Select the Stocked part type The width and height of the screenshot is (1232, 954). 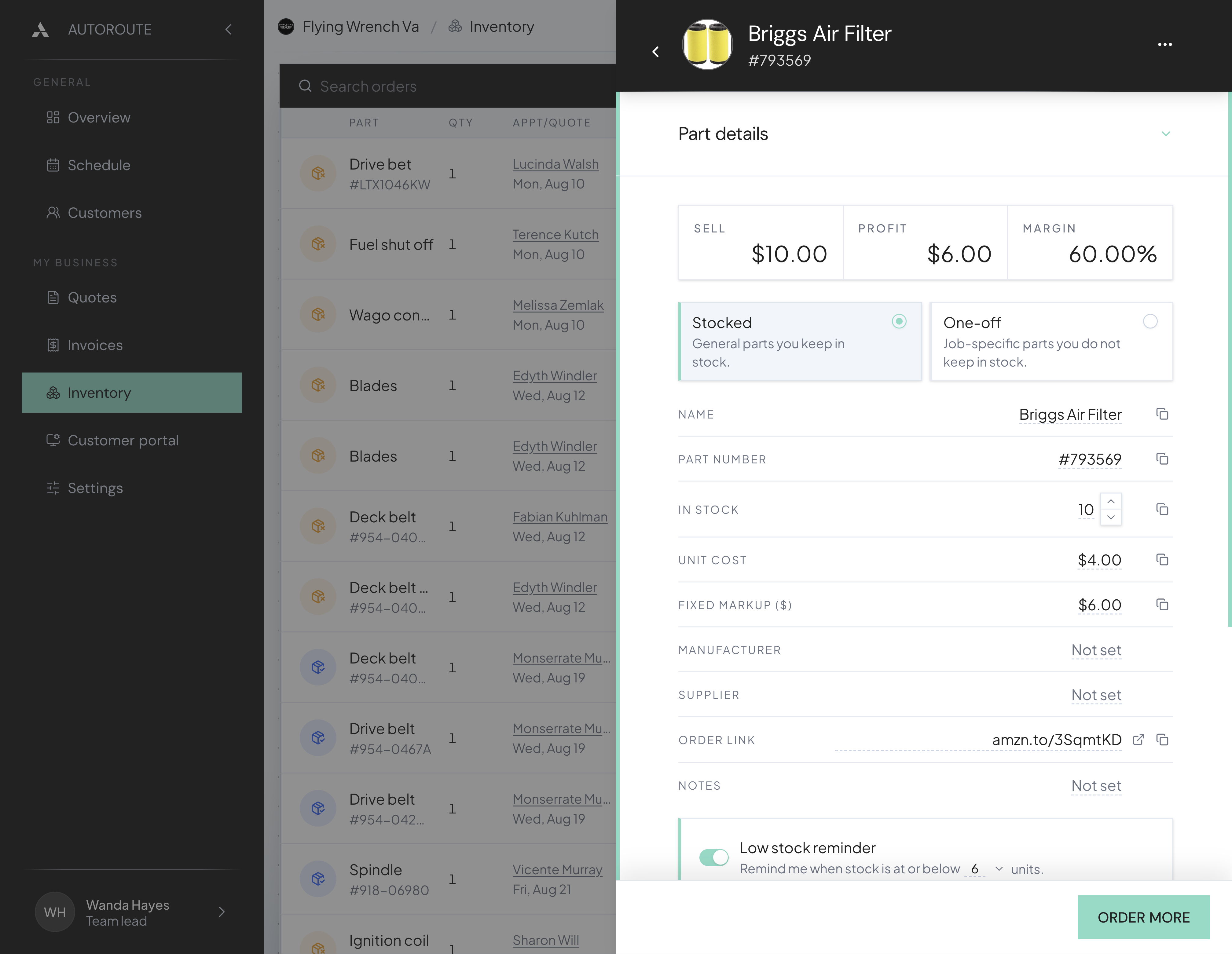800,342
